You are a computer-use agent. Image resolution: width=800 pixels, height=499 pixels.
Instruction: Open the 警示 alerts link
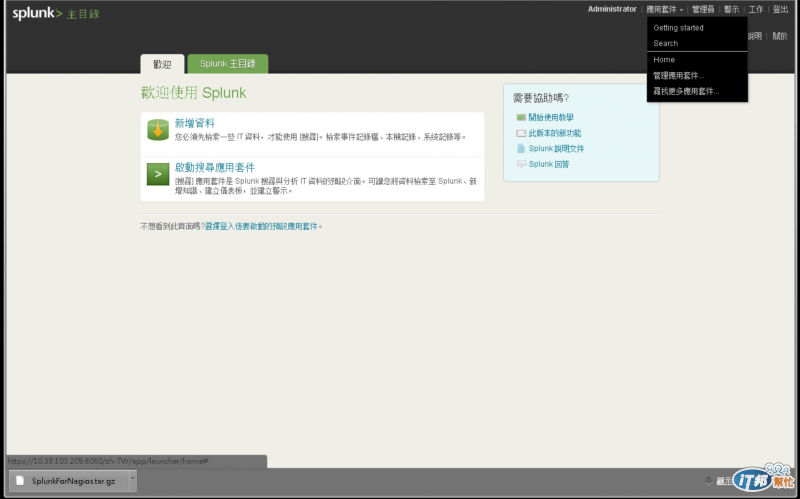(731, 9)
